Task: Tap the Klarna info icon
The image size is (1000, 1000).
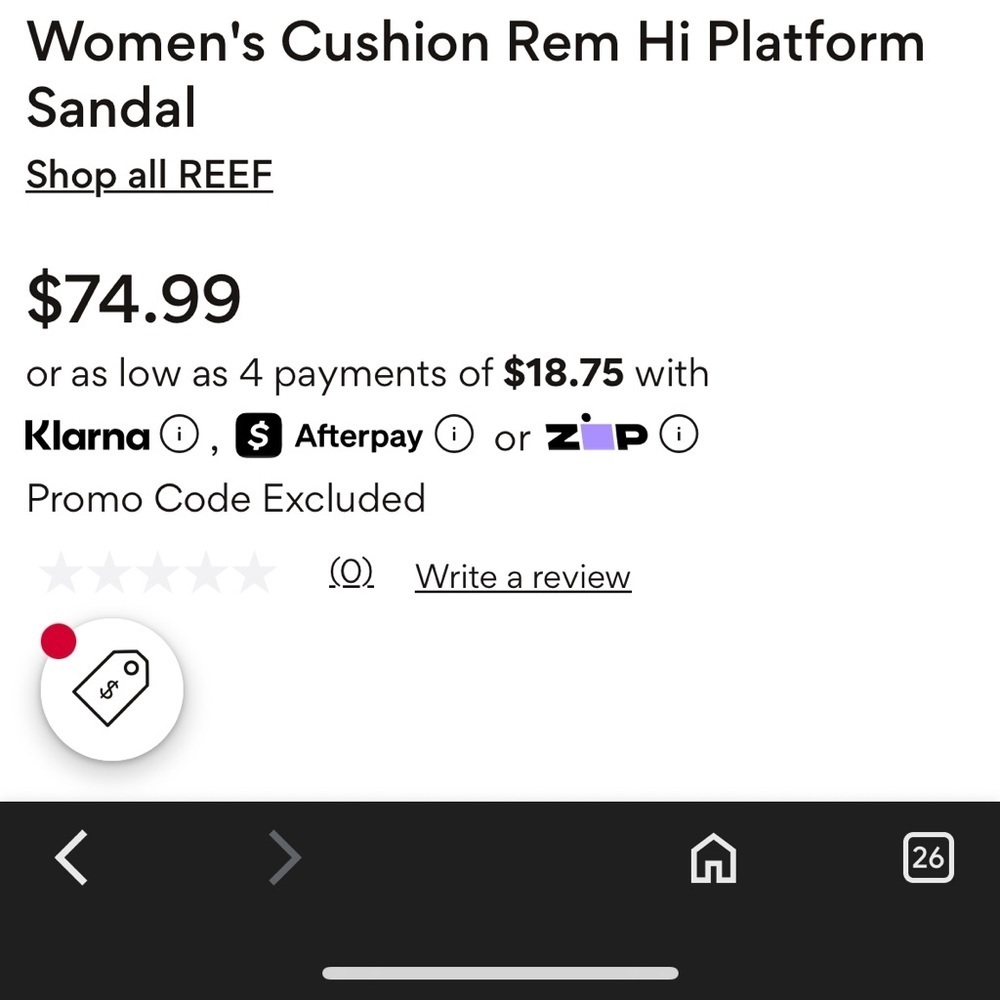Action: tap(179, 435)
